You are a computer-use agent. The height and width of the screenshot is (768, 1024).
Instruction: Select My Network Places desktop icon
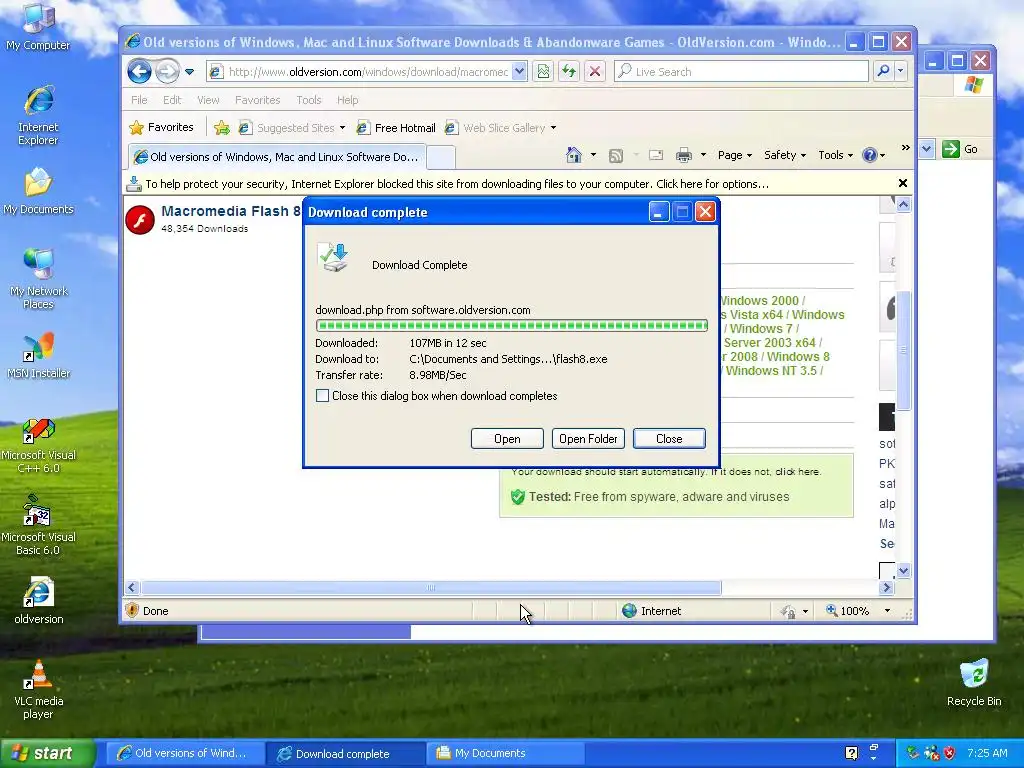point(39,279)
